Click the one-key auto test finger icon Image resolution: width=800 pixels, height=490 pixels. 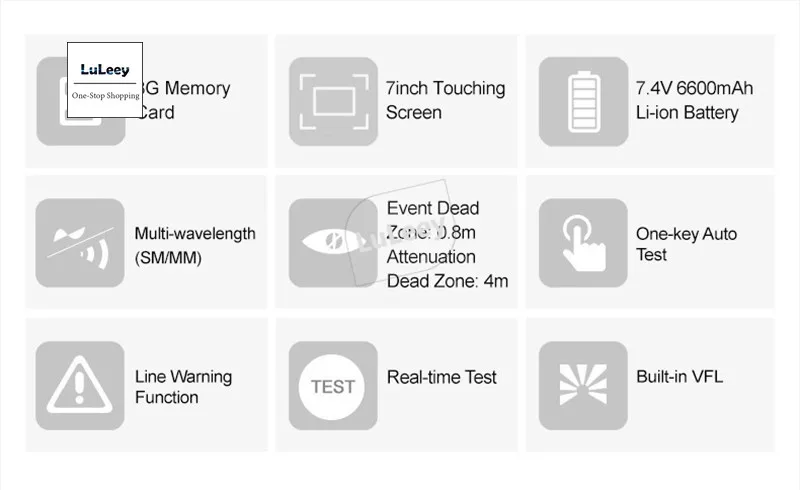(x=583, y=243)
